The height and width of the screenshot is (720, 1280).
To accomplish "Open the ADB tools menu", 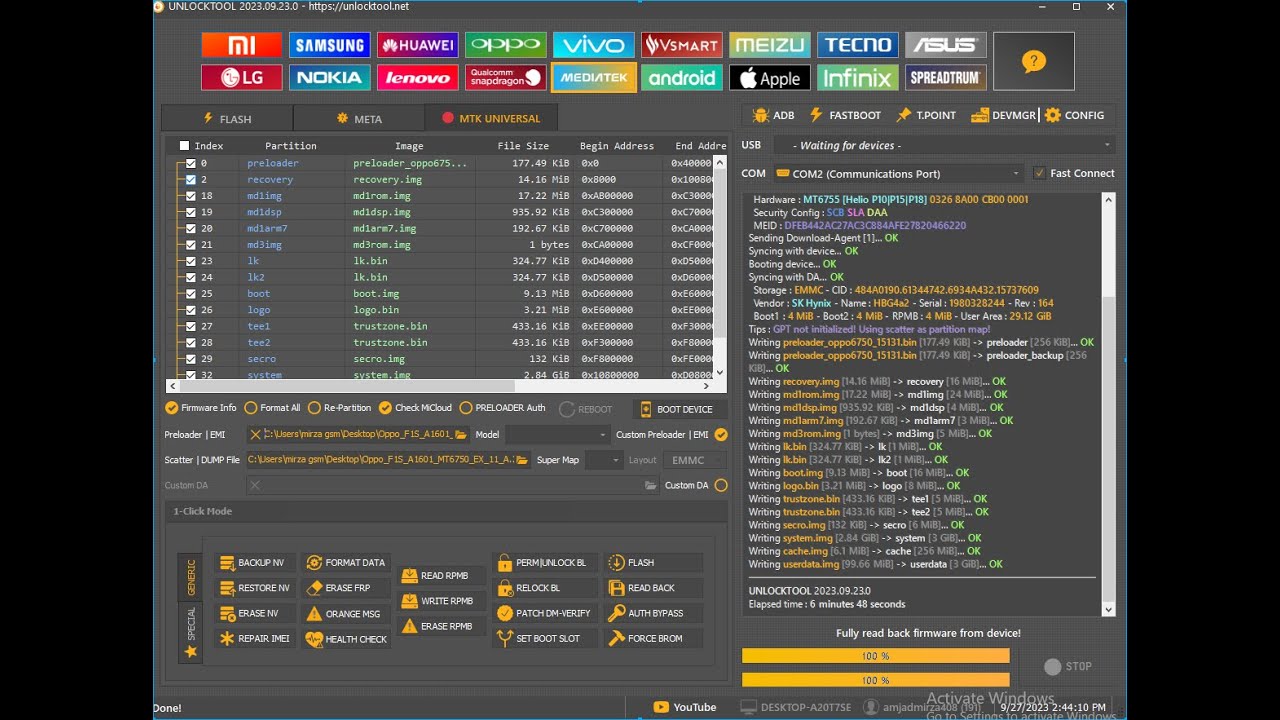I will tap(774, 116).
